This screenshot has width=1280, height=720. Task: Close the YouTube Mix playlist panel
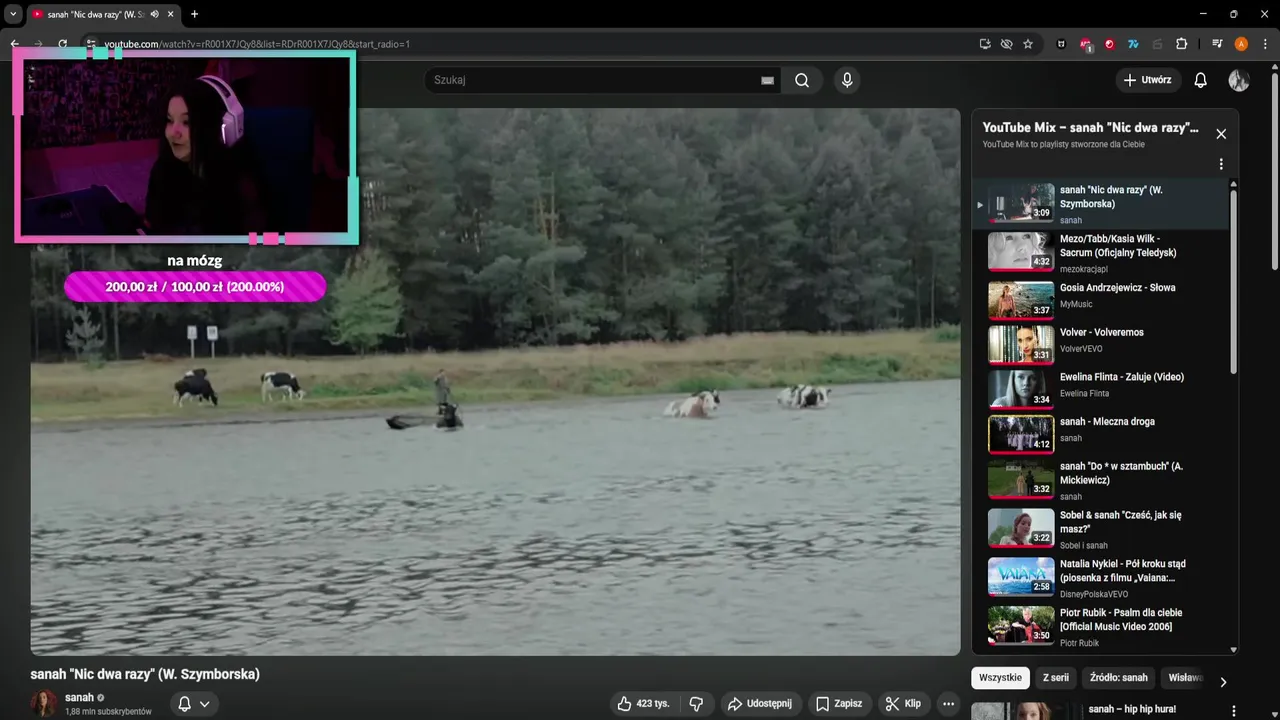pyautogui.click(x=1221, y=134)
